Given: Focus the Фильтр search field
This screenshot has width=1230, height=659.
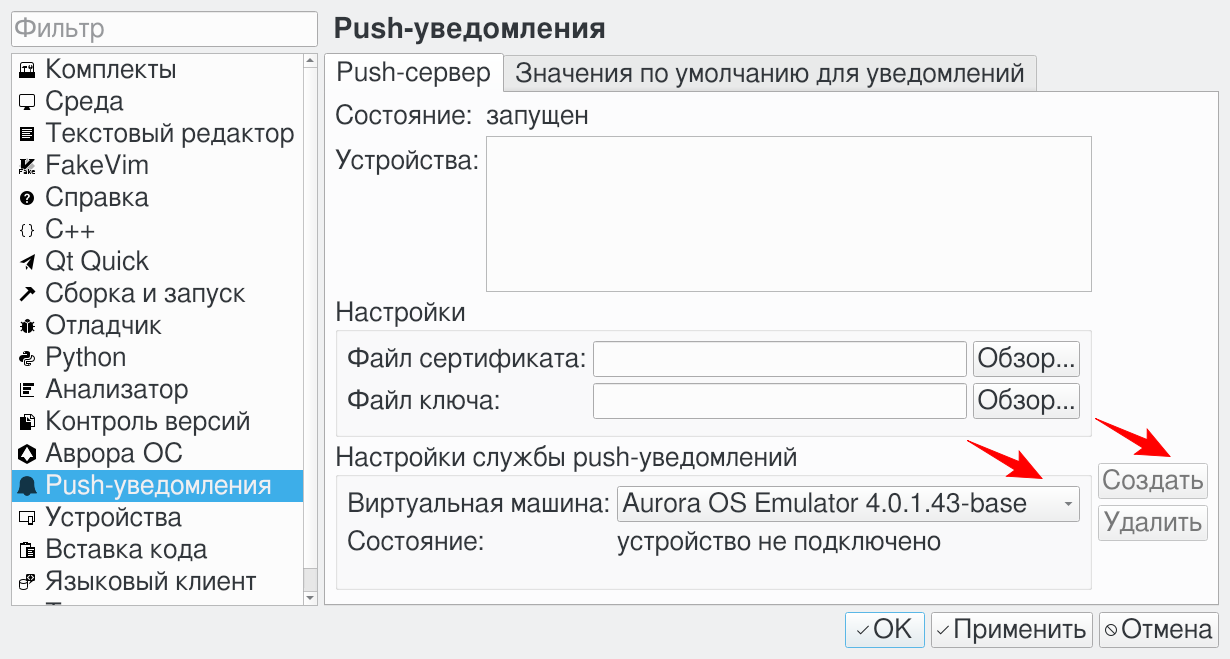Looking at the screenshot, I should pos(163,29).
